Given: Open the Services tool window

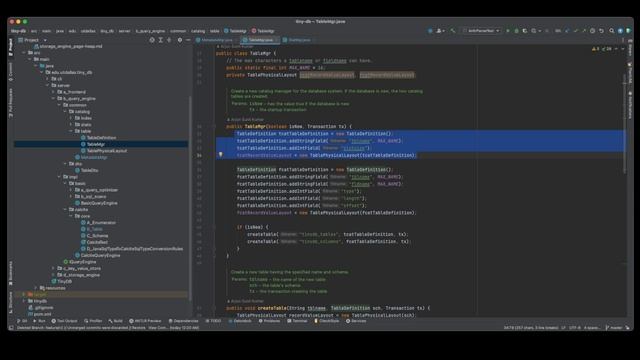Looking at the screenshot, I should 356,321.
